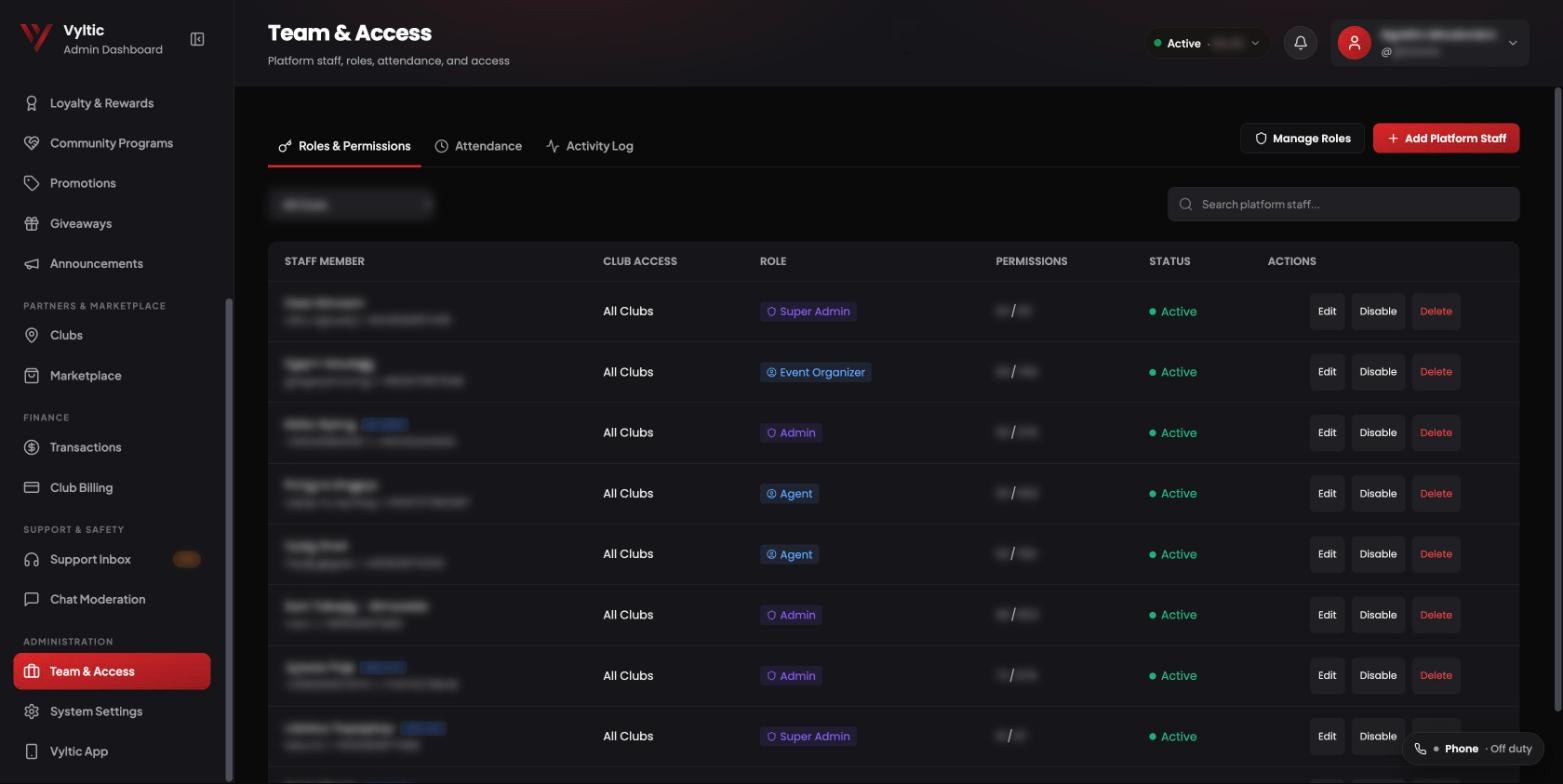Click the Manage Roles button
1563x784 pixels.
pyautogui.click(x=1302, y=138)
